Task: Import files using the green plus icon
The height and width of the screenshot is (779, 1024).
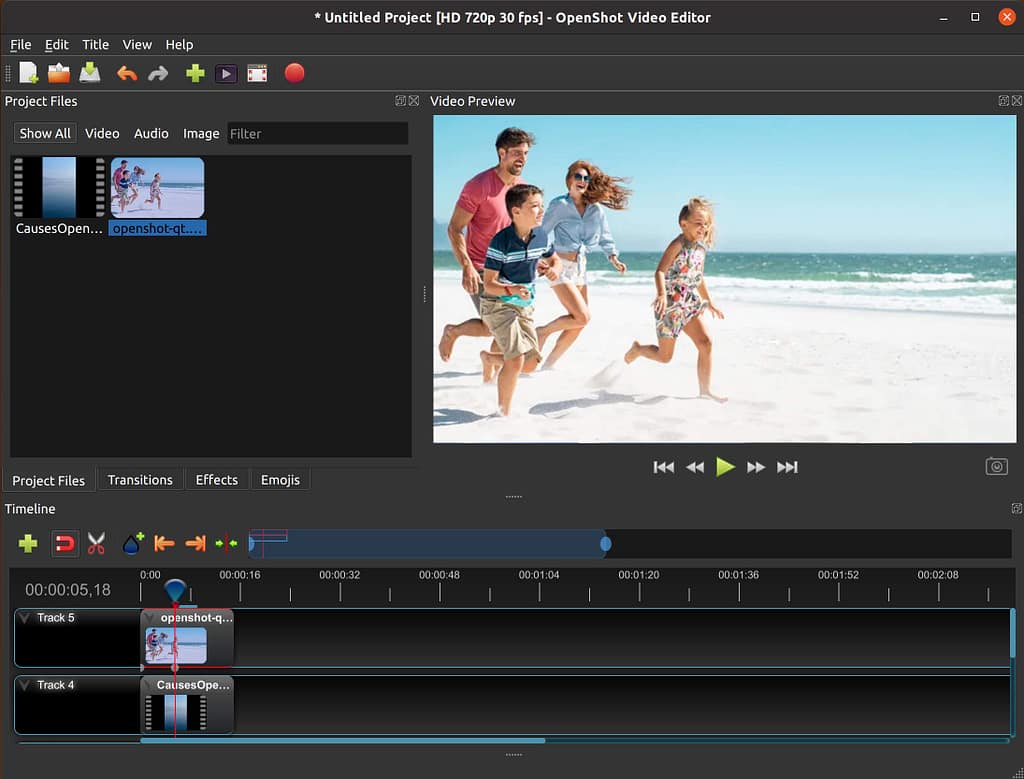Action: [x=195, y=73]
